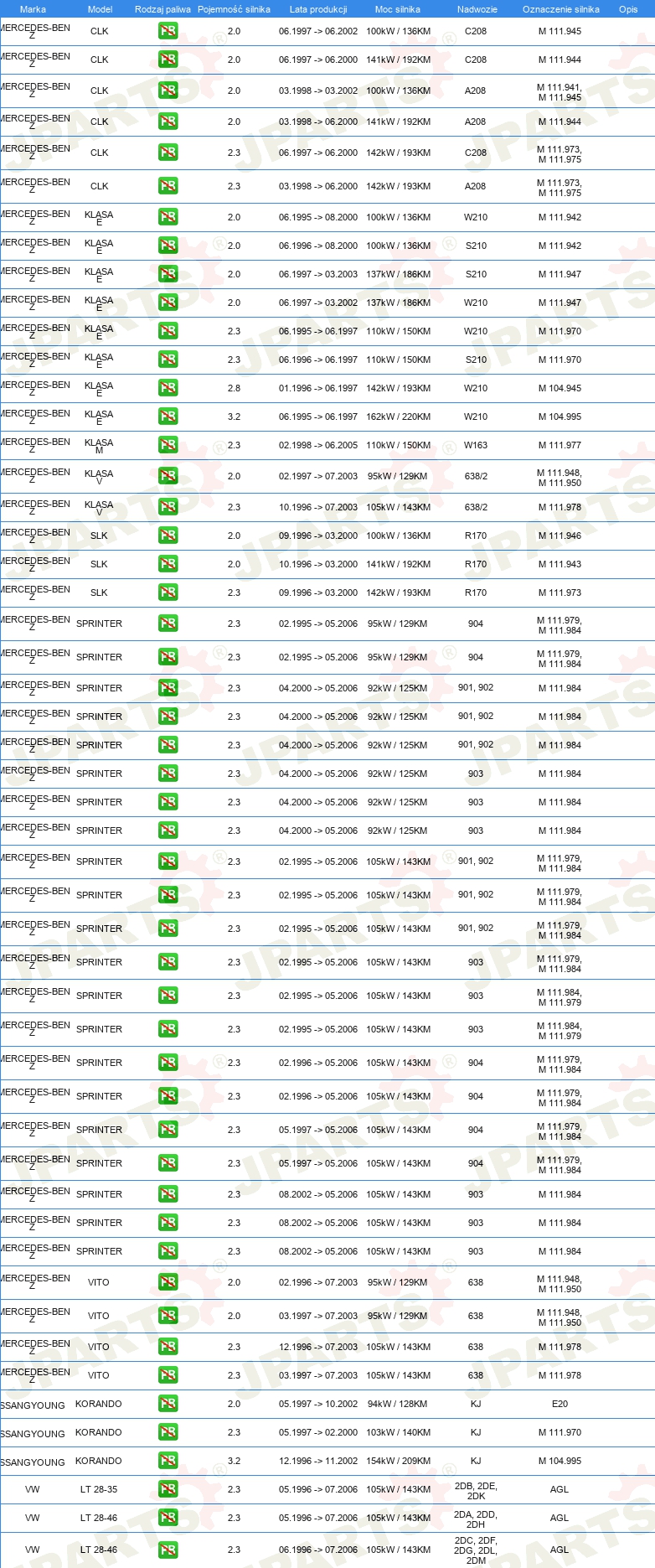Click petrol icon for KLASA M W163 row
This screenshot has height=1568, width=655.
coord(168,445)
